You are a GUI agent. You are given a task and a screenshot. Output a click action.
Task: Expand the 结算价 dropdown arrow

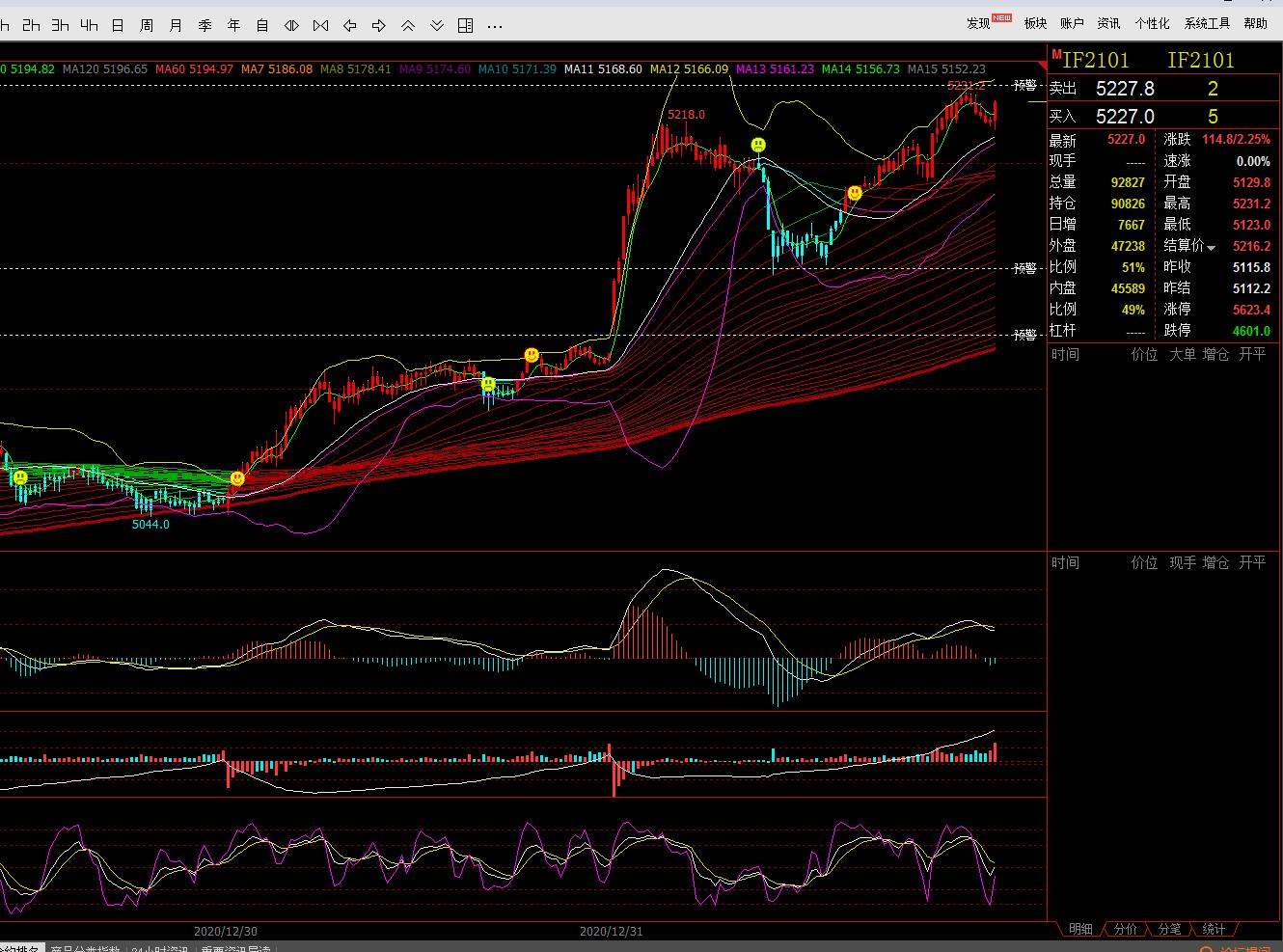tap(1212, 248)
